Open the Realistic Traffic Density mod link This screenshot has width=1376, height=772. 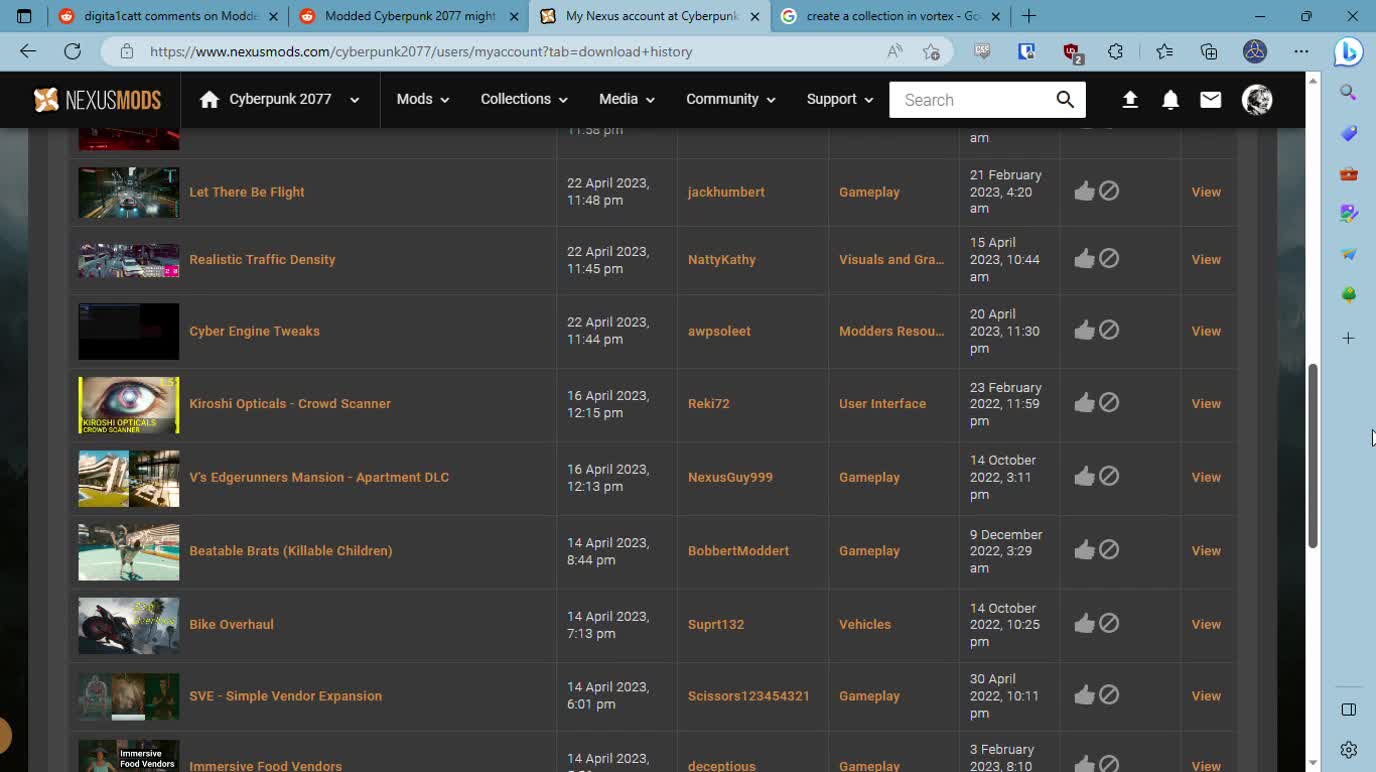coord(262,259)
